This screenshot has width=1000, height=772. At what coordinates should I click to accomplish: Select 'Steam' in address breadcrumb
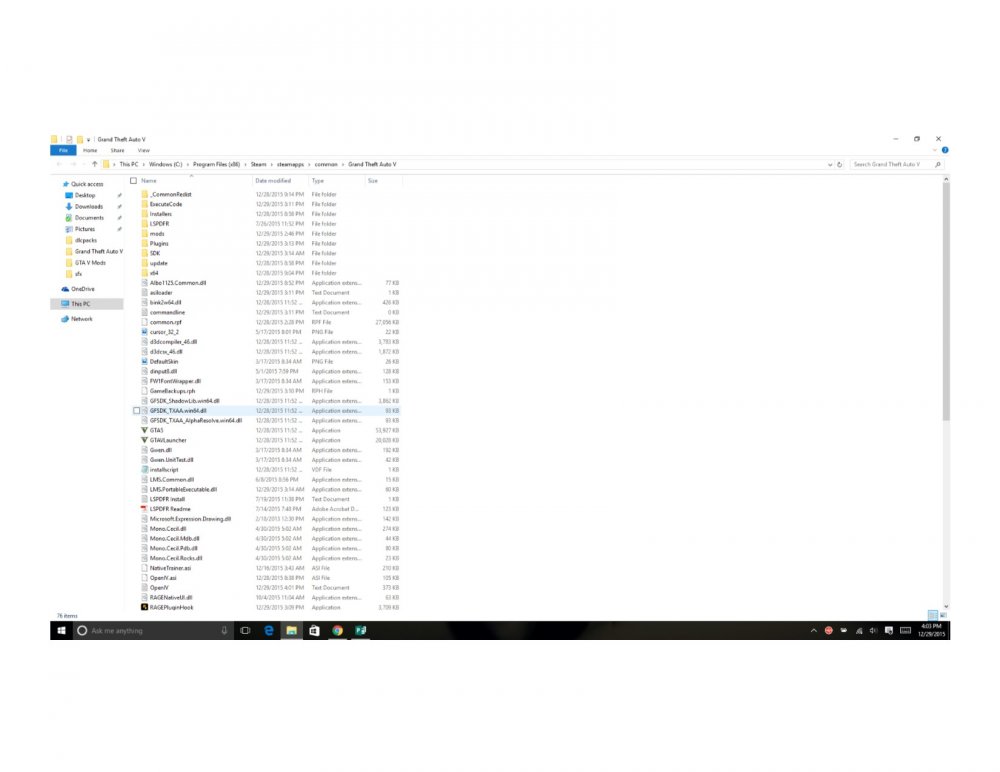[258, 165]
